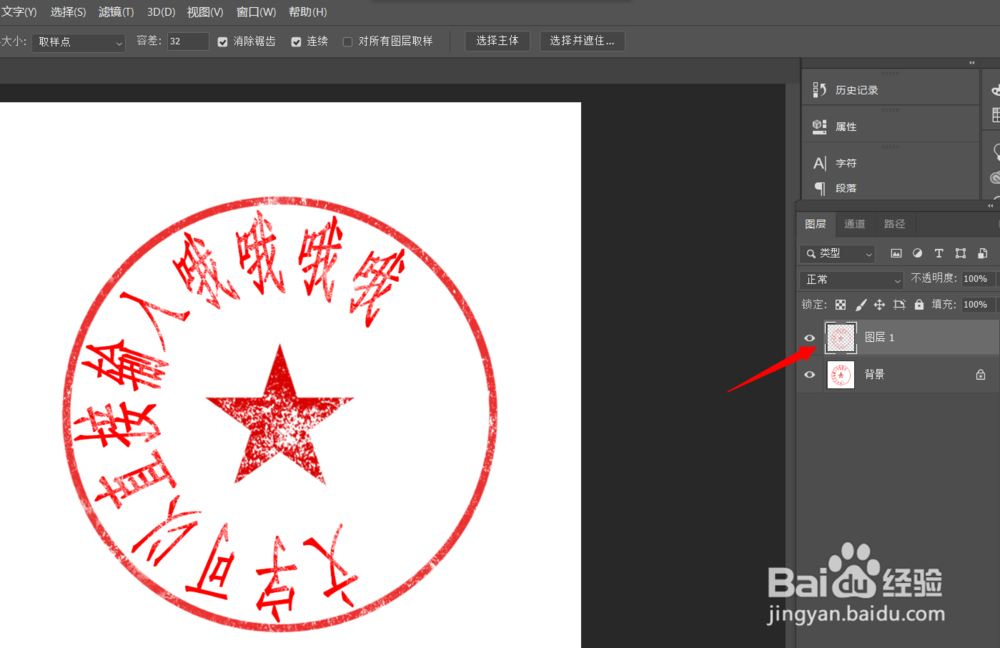Filter layers by type using the T icon
This screenshot has height=648, width=1000.
938,253
